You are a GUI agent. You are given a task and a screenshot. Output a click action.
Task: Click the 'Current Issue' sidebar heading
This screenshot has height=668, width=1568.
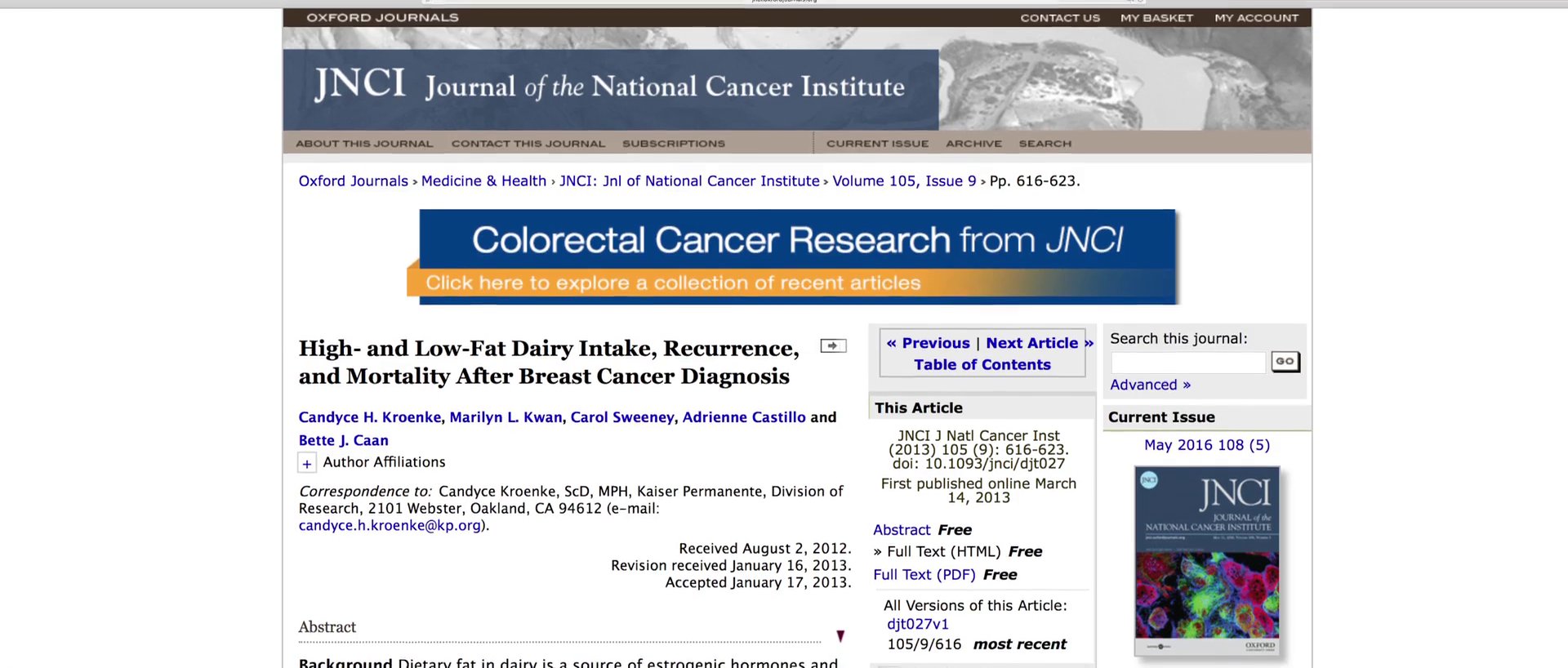(1161, 417)
